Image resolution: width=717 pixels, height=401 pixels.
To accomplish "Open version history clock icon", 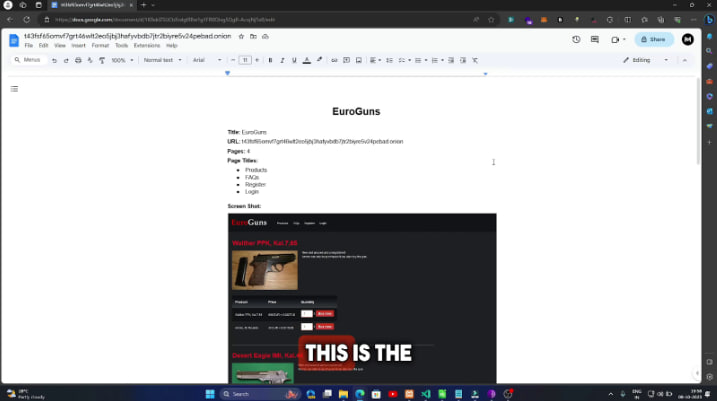I will (x=576, y=40).
